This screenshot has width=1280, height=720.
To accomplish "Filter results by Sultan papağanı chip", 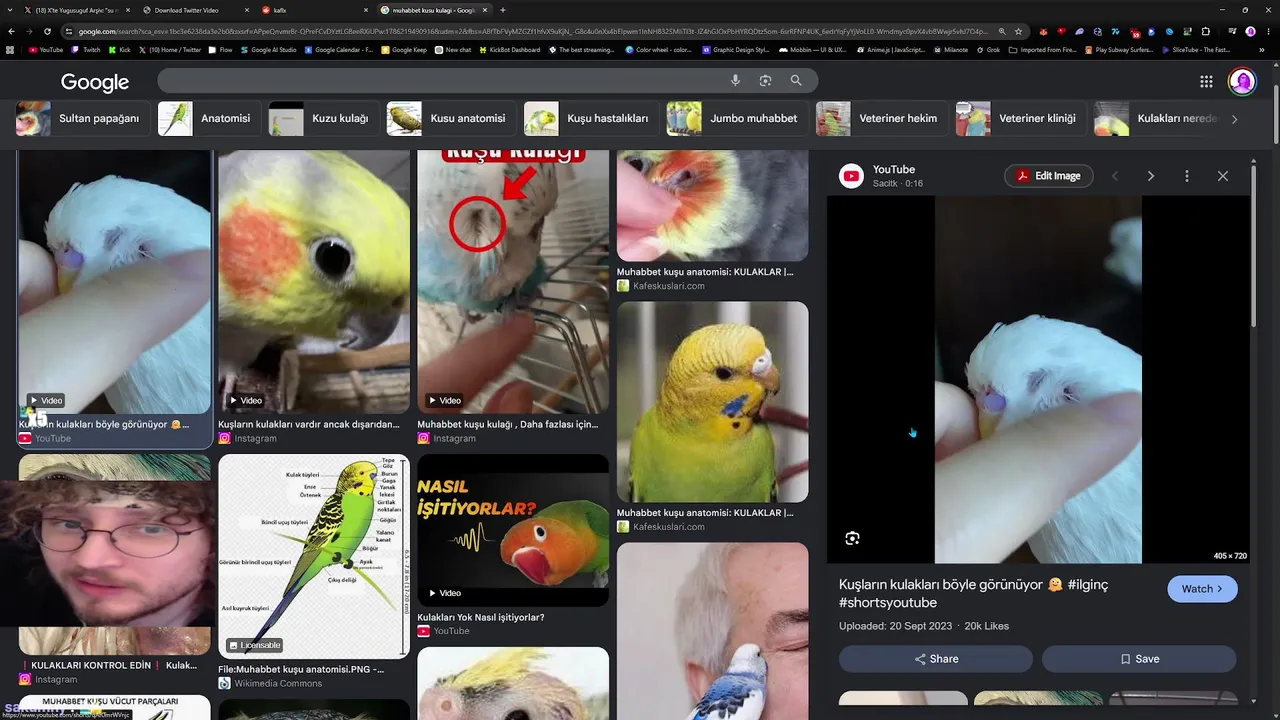I will click(83, 118).
